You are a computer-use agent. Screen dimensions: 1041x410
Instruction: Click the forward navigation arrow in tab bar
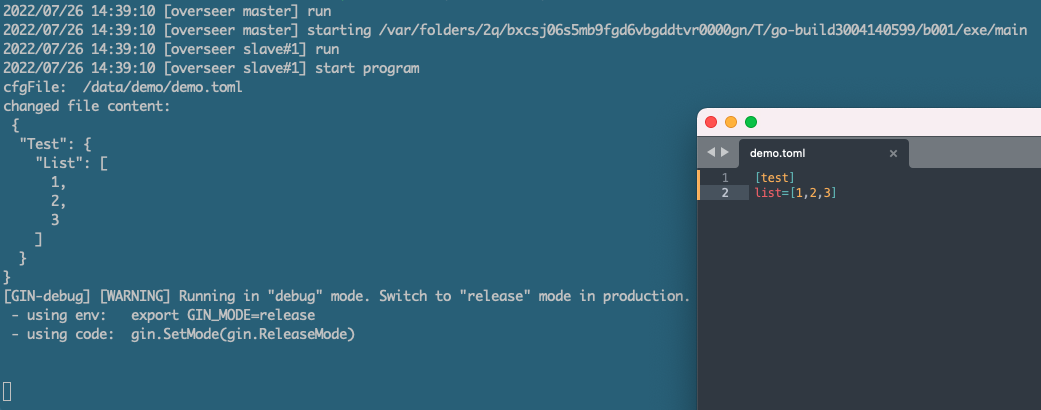724,153
